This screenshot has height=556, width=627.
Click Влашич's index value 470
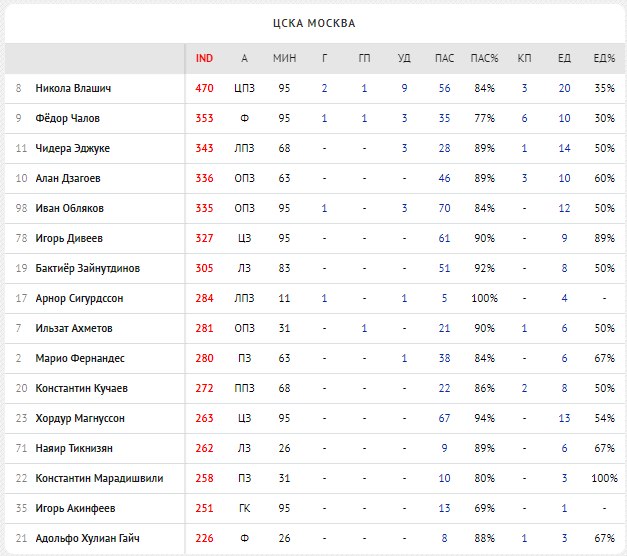pyautogui.click(x=204, y=88)
